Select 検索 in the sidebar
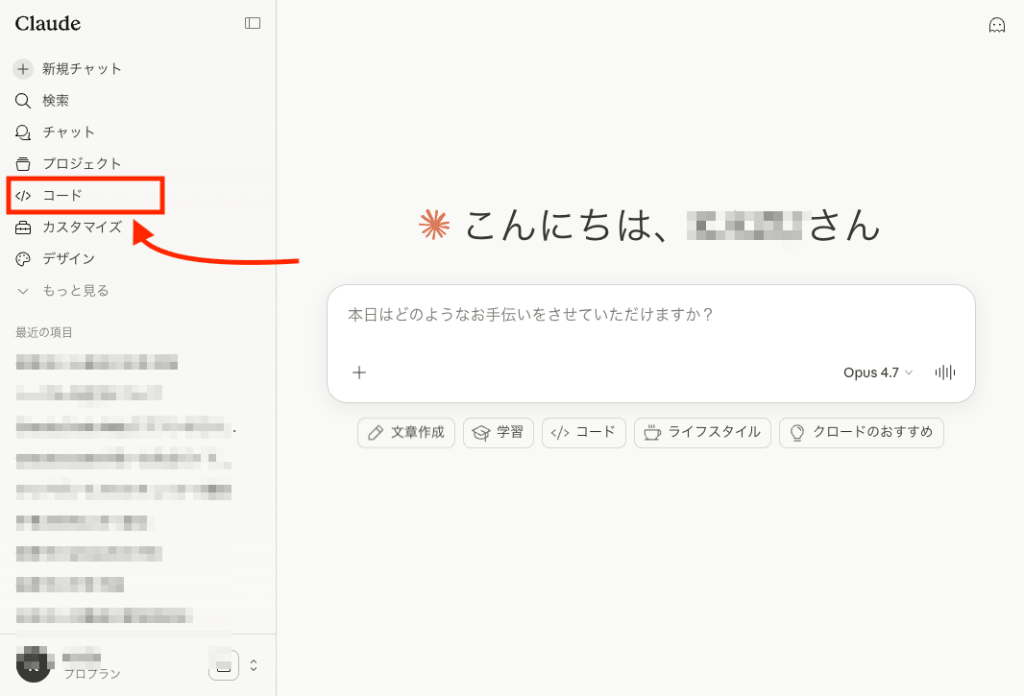Image resolution: width=1024 pixels, height=696 pixels. tap(56, 101)
